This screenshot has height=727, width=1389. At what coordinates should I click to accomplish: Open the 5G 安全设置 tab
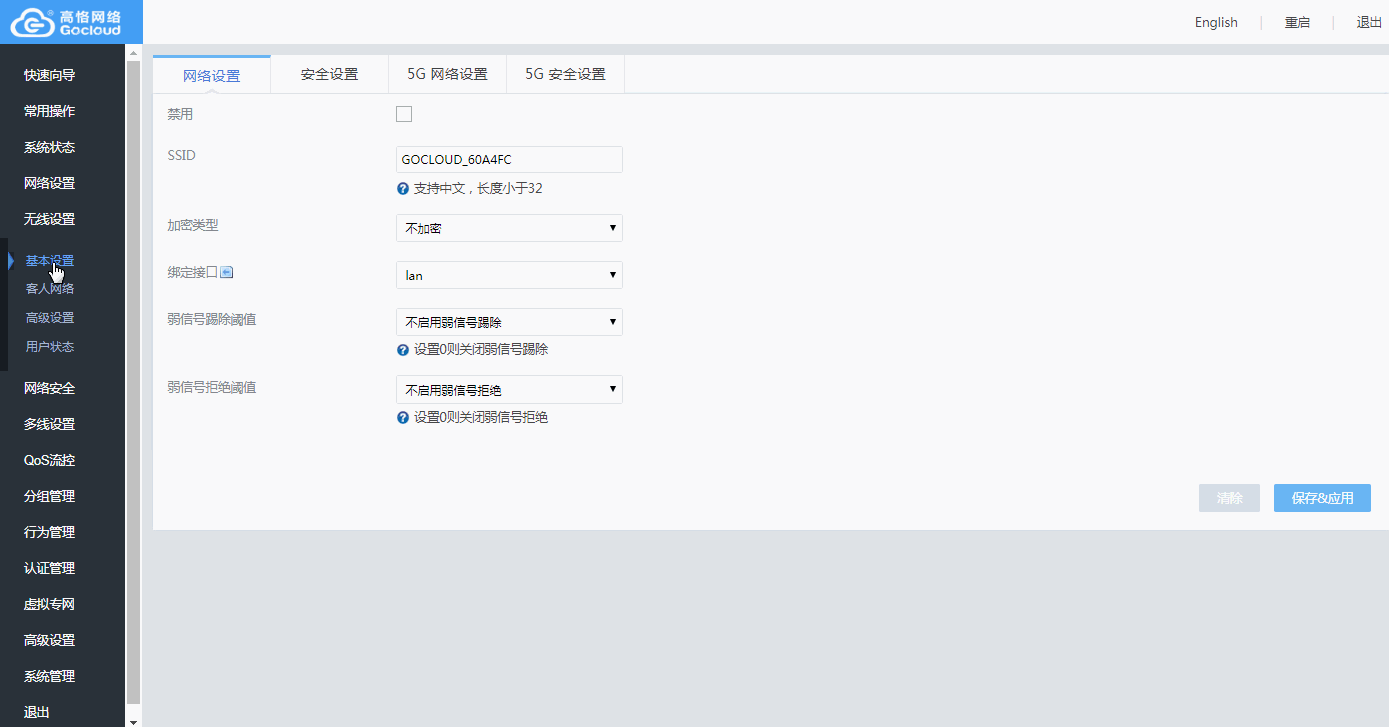pyautogui.click(x=565, y=74)
